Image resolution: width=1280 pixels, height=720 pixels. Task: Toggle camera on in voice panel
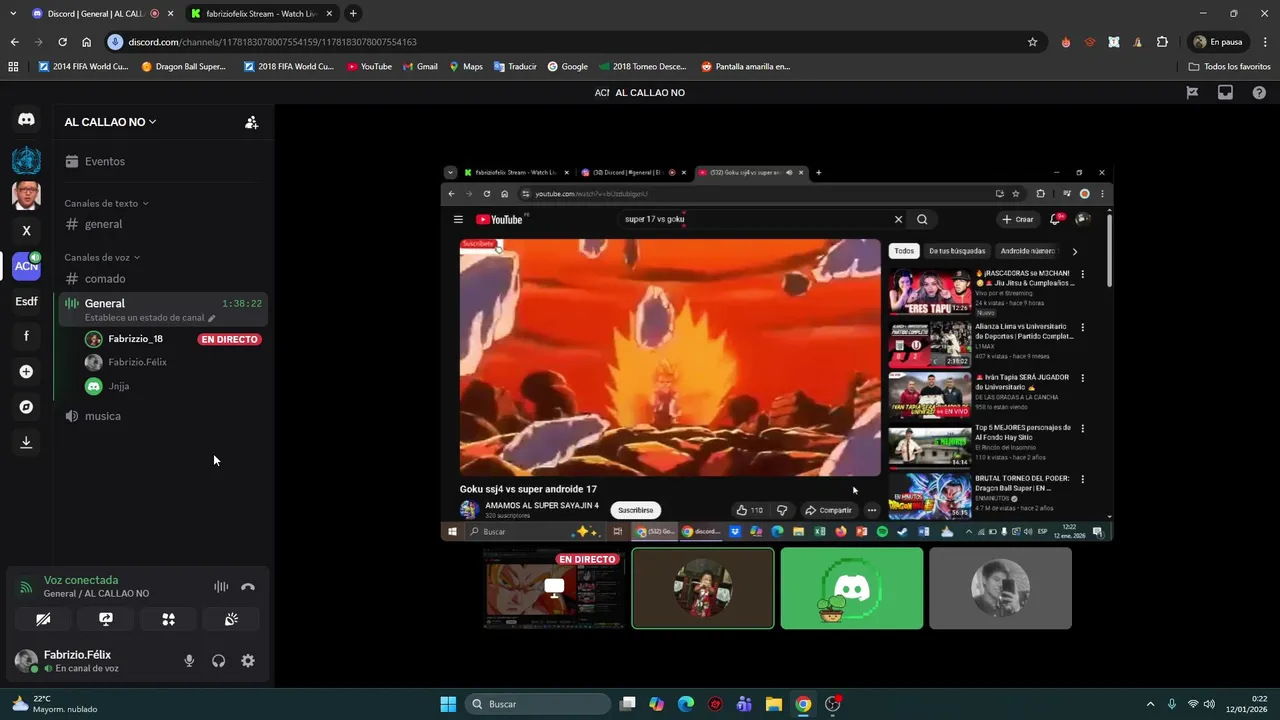43,619
